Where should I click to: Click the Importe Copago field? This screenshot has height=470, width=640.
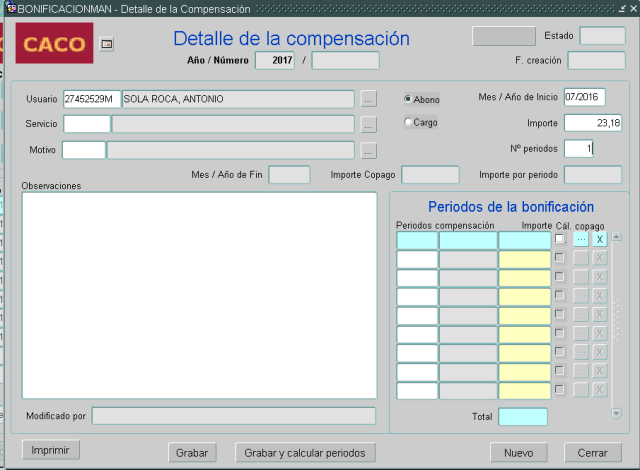pos(430,175)
